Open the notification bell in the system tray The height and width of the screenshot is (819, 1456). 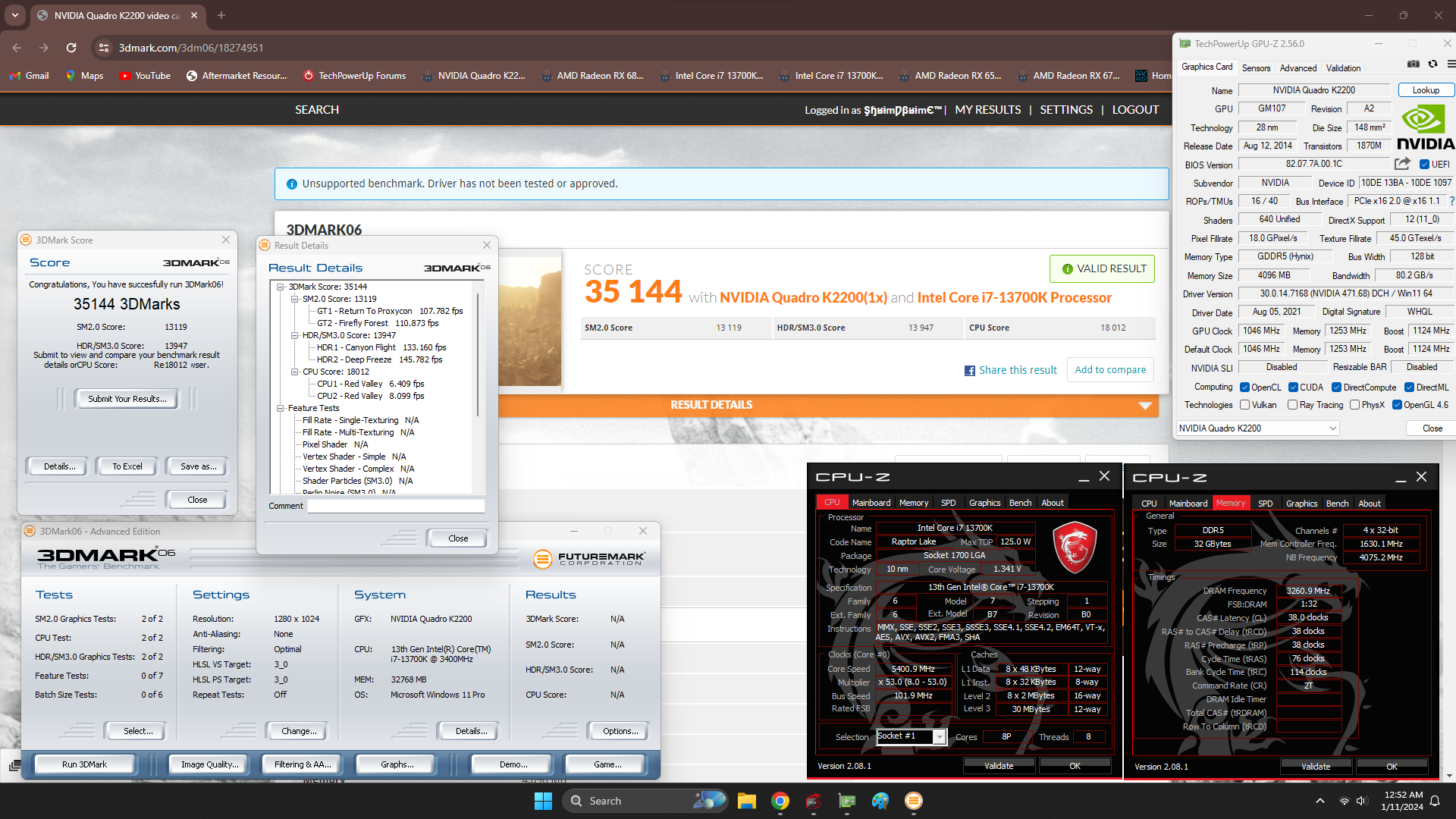[x=1435, y=801]
